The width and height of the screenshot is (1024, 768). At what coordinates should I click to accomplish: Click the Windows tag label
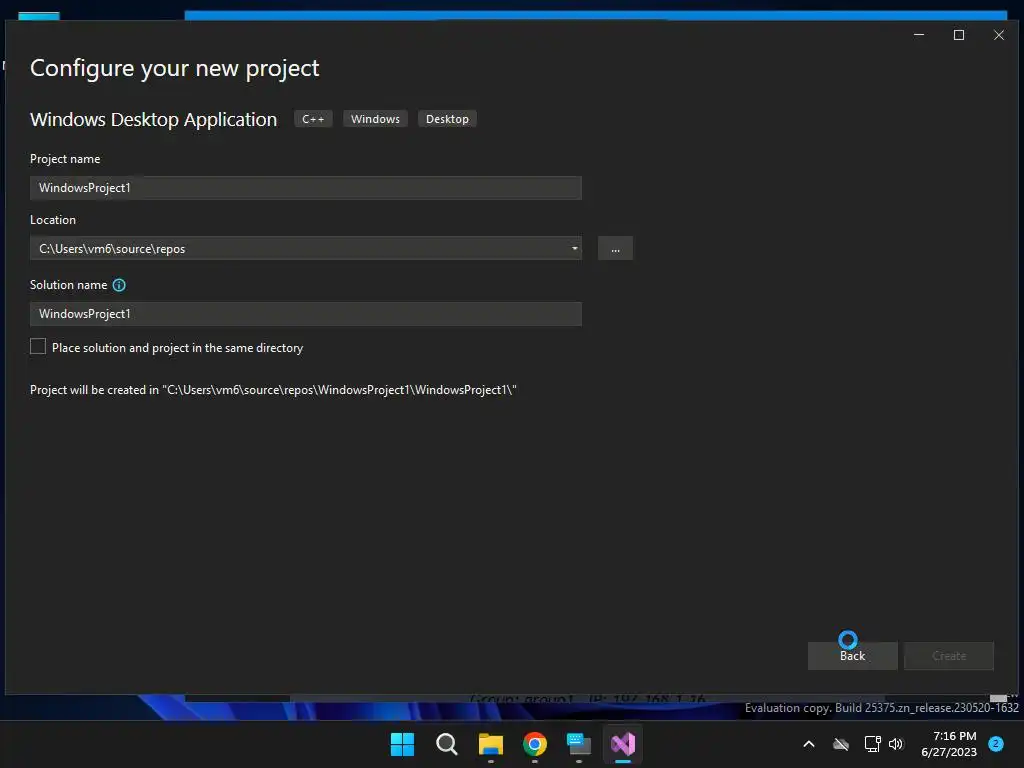376,119
